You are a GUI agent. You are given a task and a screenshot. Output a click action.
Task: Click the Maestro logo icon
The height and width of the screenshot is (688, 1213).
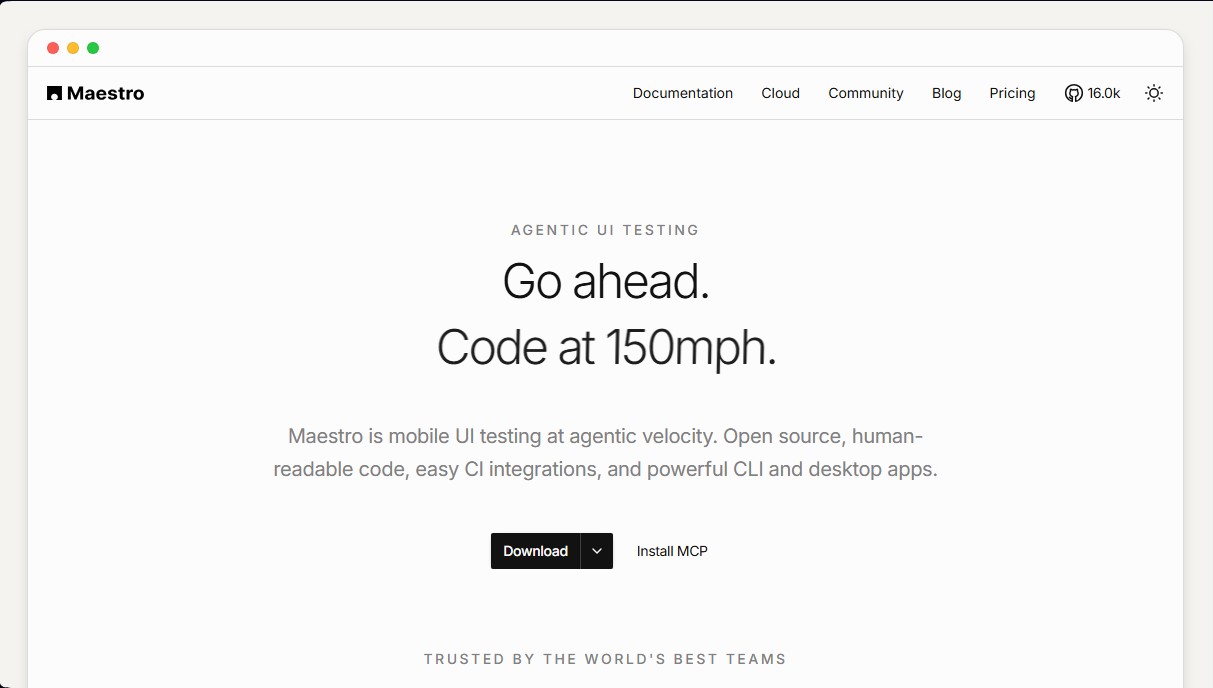(x=54, y=93)
